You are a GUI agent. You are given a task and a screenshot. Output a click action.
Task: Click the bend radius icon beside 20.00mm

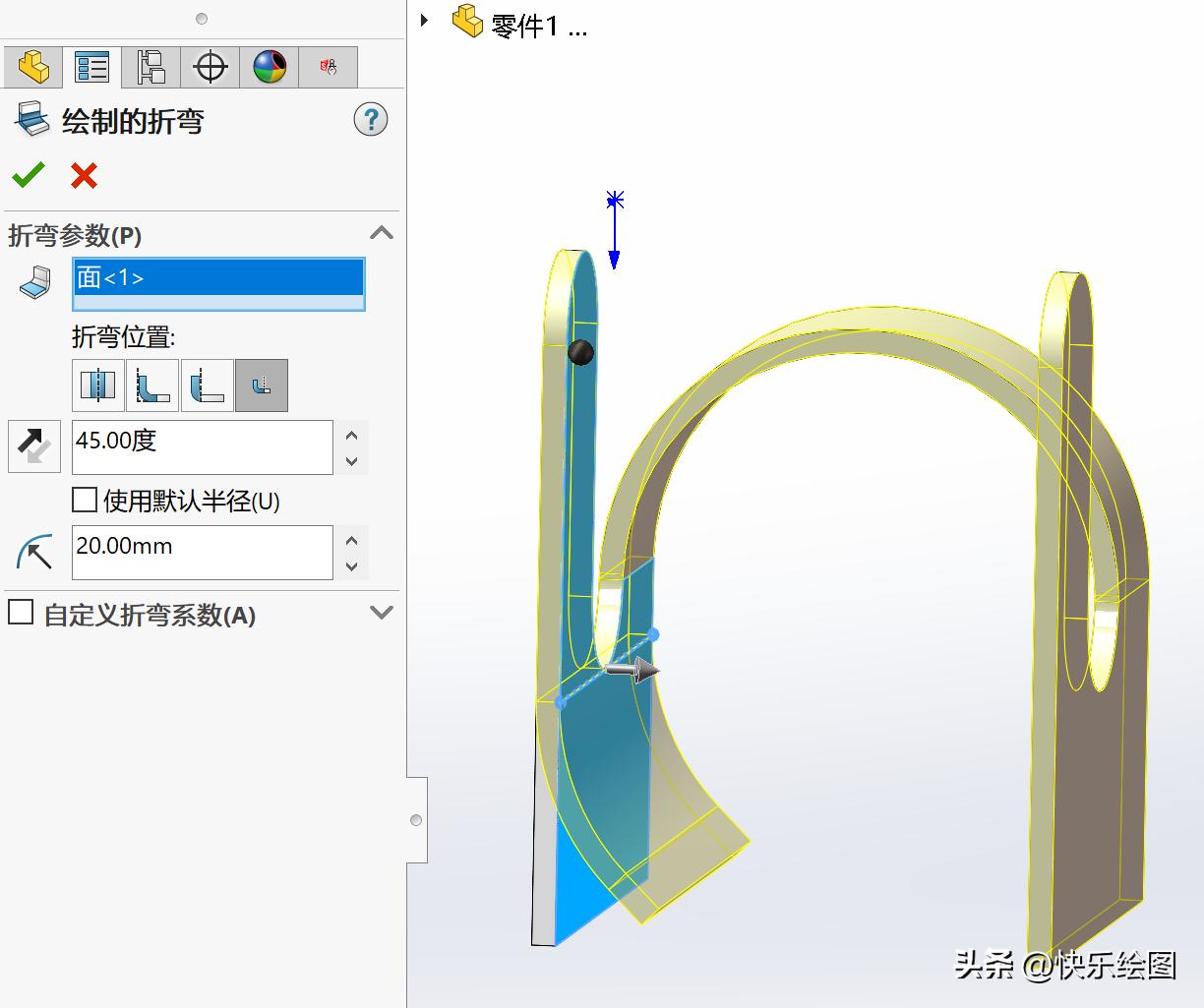pyautogui.click(x=34, y=552)
